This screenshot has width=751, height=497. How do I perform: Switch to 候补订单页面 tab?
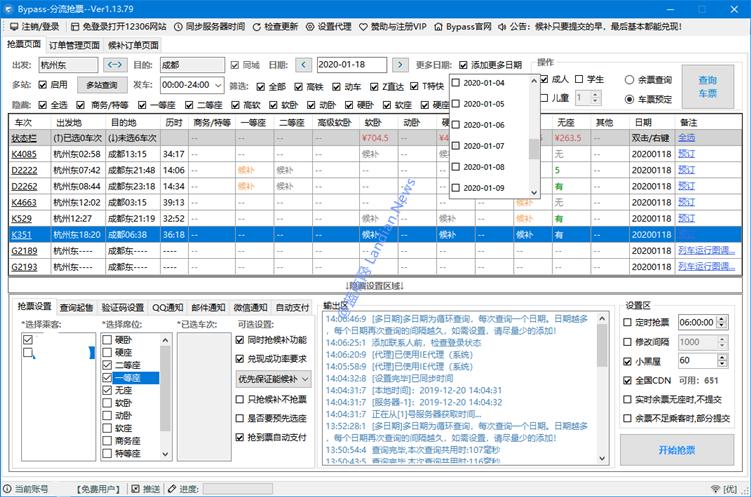click(133, 45)
